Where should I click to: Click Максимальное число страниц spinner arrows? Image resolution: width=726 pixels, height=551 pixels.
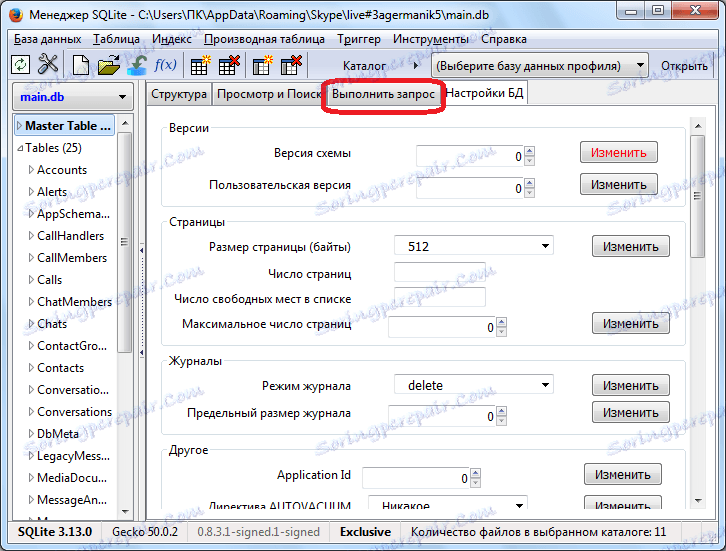point(501,327)
